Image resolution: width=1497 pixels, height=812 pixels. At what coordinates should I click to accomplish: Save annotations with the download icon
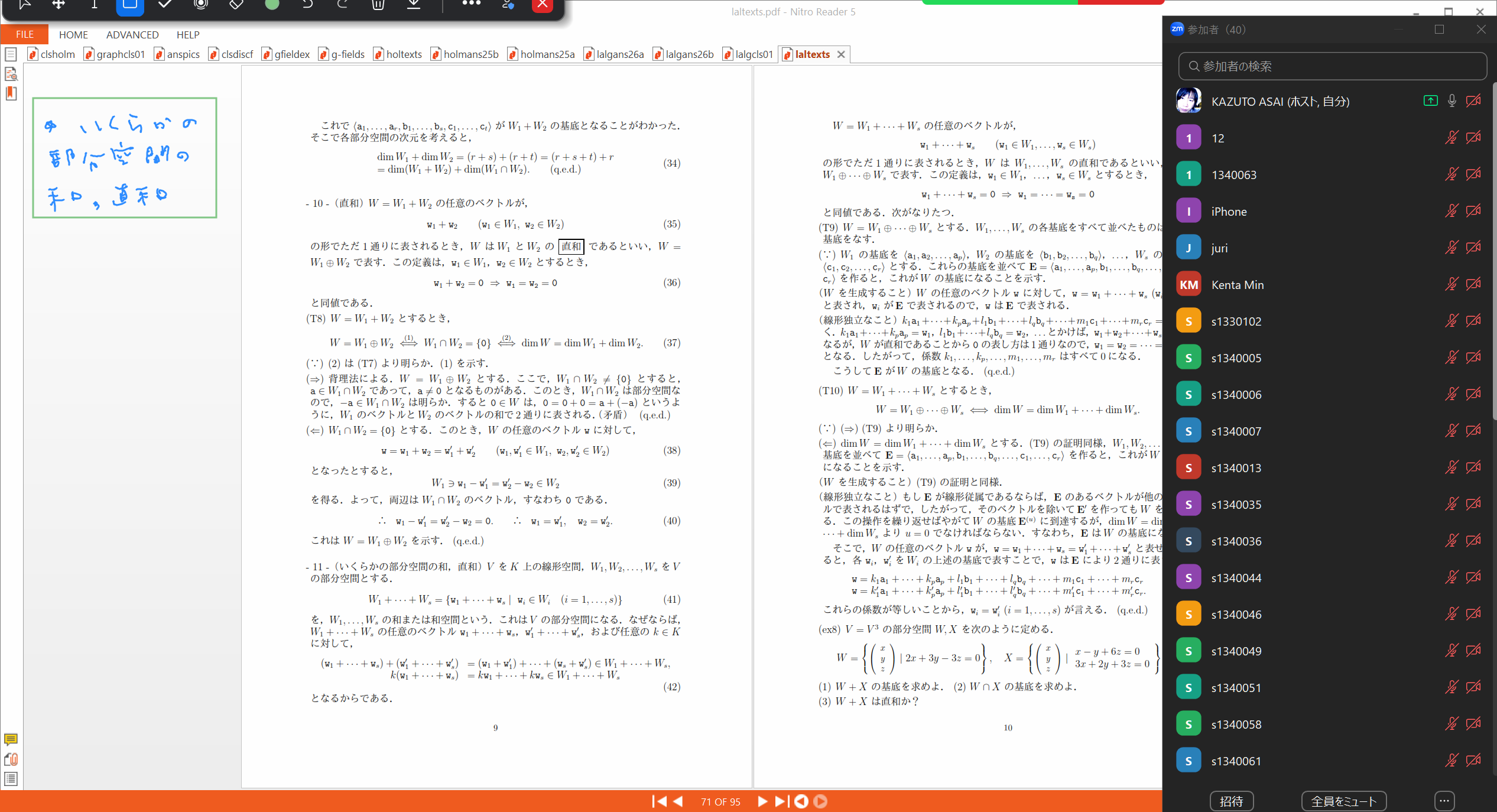[x=414, y=5]
